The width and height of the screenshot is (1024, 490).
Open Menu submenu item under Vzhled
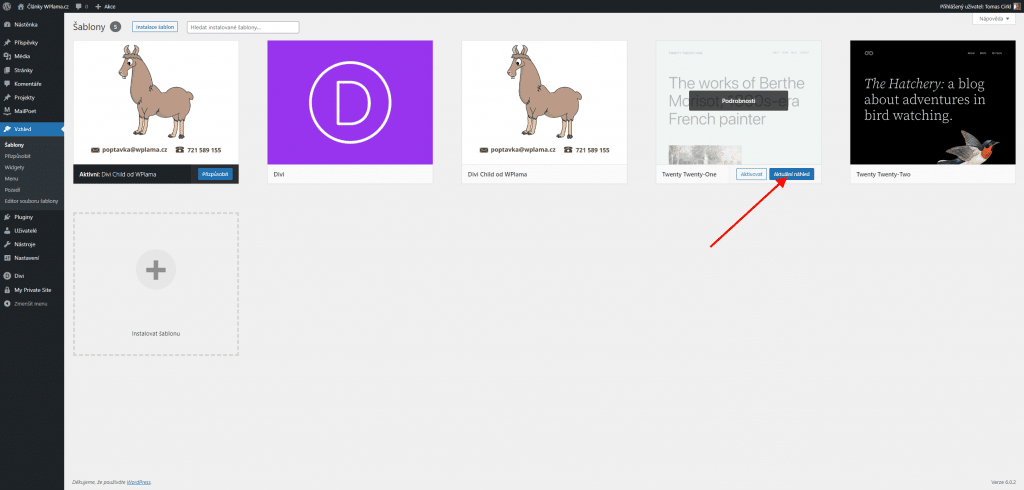11,178
